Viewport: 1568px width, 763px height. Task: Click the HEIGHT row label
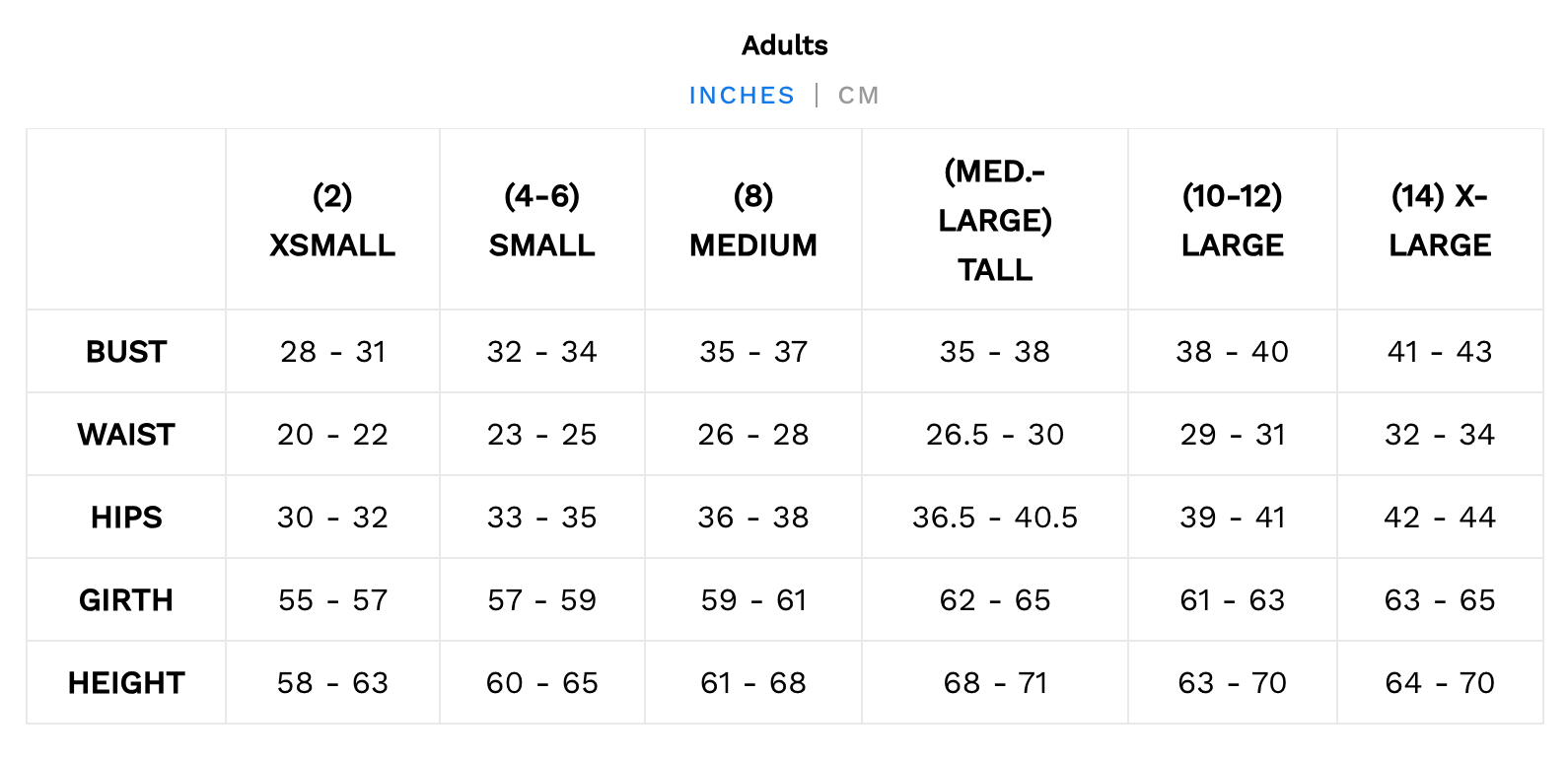pyautogui.click(x=126, y=683)
